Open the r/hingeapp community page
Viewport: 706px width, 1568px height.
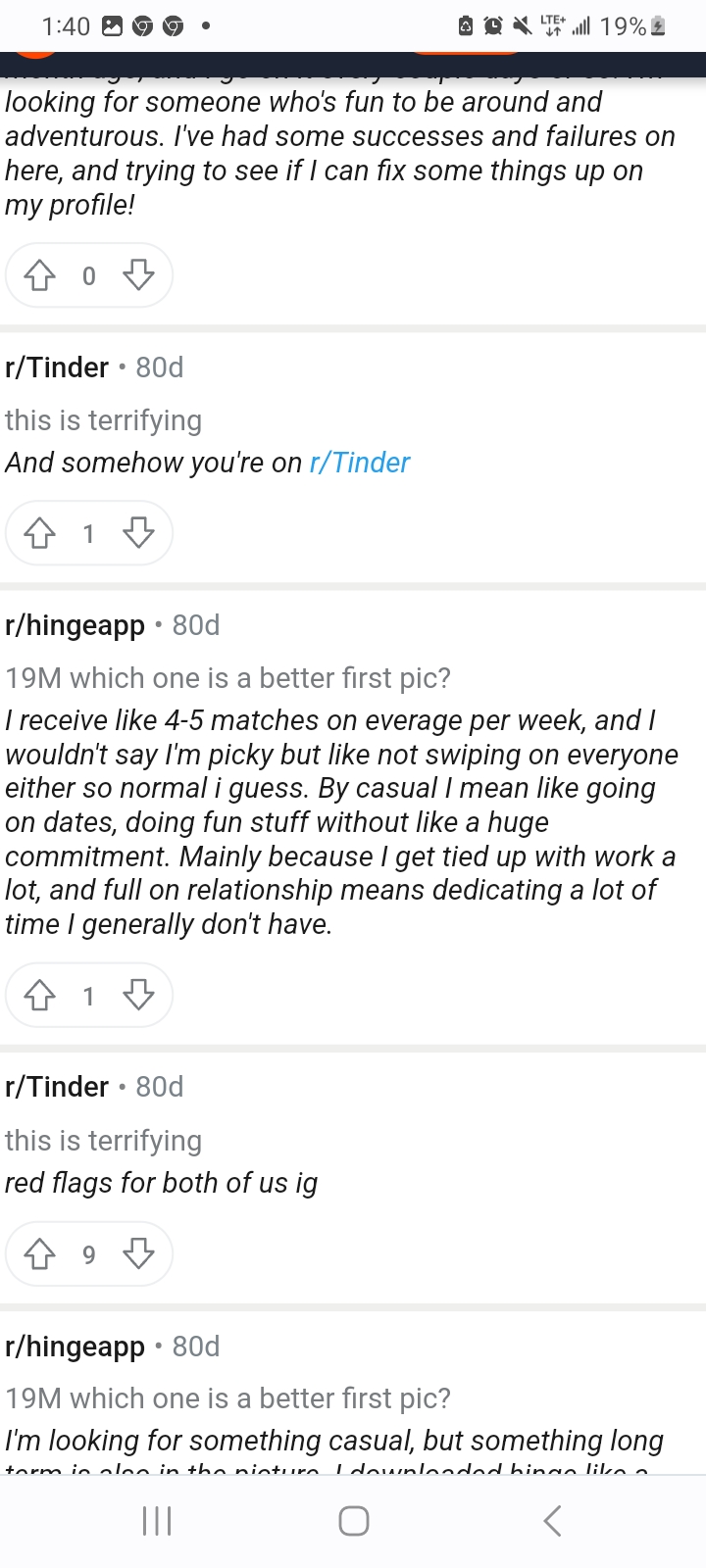point(75,624)
